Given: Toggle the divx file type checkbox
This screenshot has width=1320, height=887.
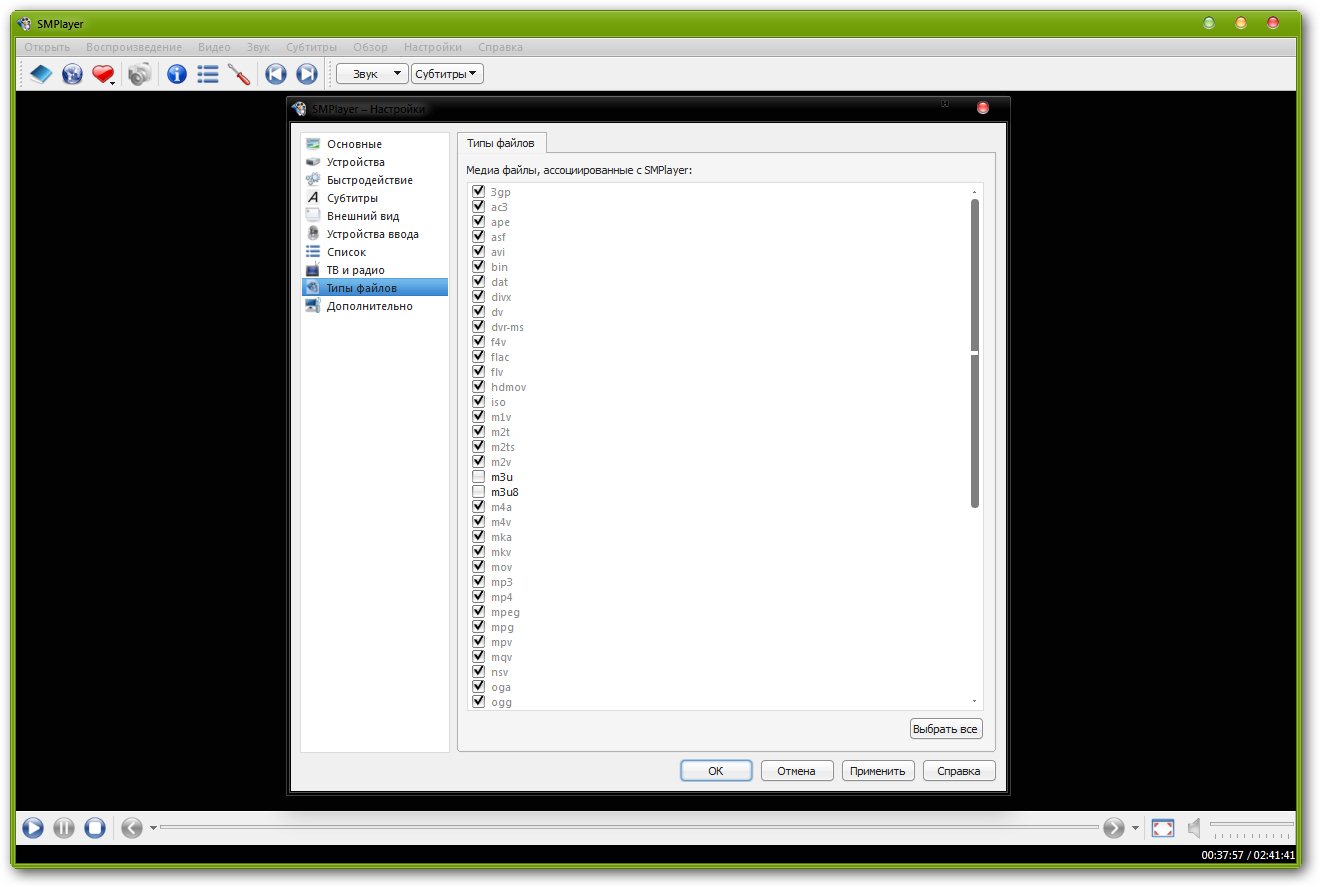Looking at the screenshot, I should click(x=479, y=296).
